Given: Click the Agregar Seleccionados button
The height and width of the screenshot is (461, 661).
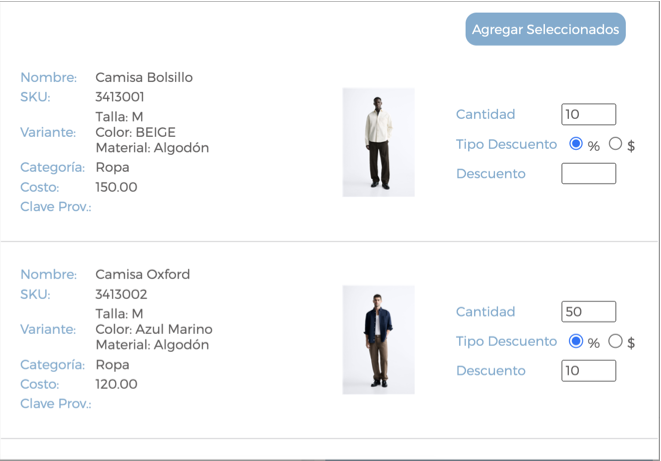Looking at the screenshot, I should pyautogui.click(x=545, y=29).
